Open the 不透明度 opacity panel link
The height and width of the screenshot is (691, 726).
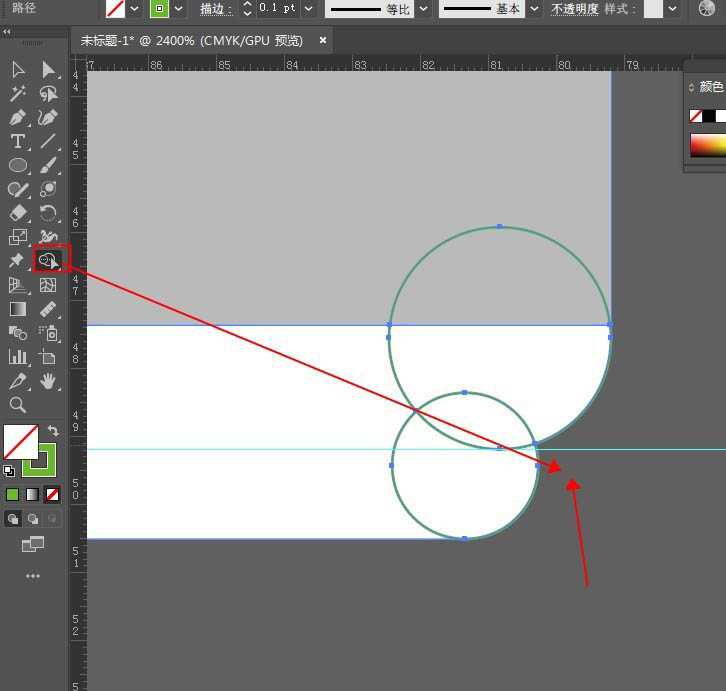coord(575,9)
